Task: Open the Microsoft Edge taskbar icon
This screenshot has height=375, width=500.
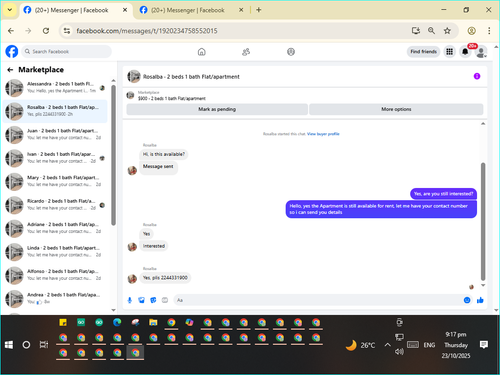Action: pyautogui.click(x=117, y=323)
